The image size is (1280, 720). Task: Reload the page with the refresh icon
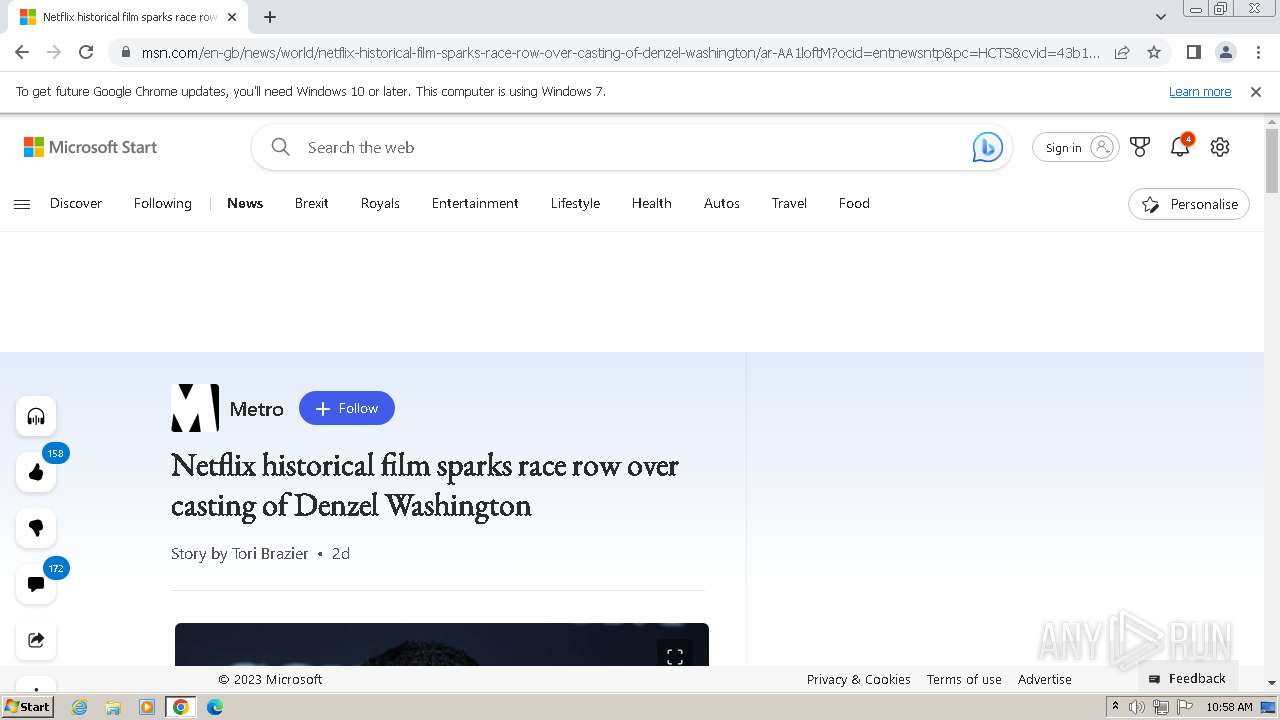coord(86,52)
